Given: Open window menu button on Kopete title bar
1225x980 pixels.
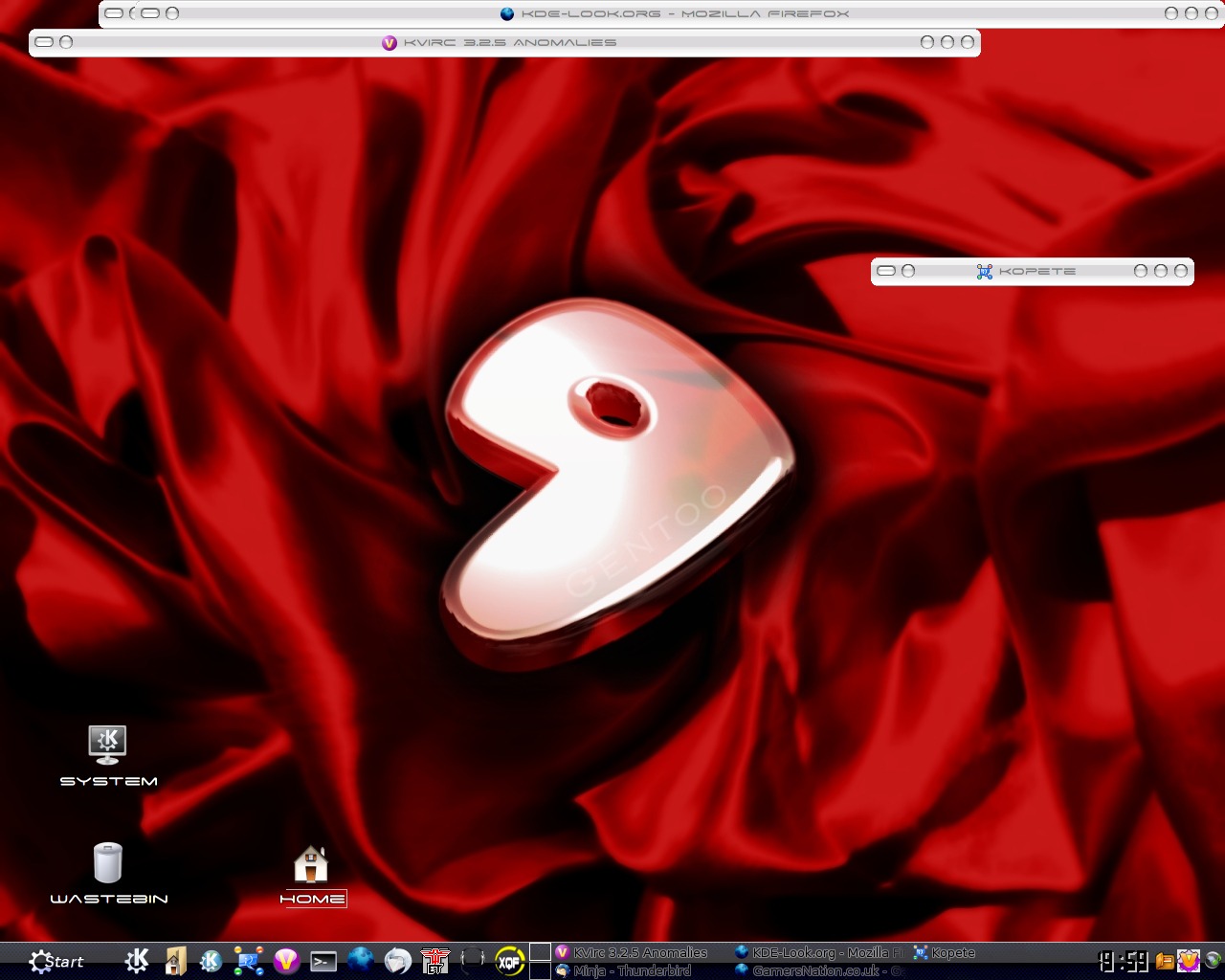Looking at the screenshot, I should [886, 271].
